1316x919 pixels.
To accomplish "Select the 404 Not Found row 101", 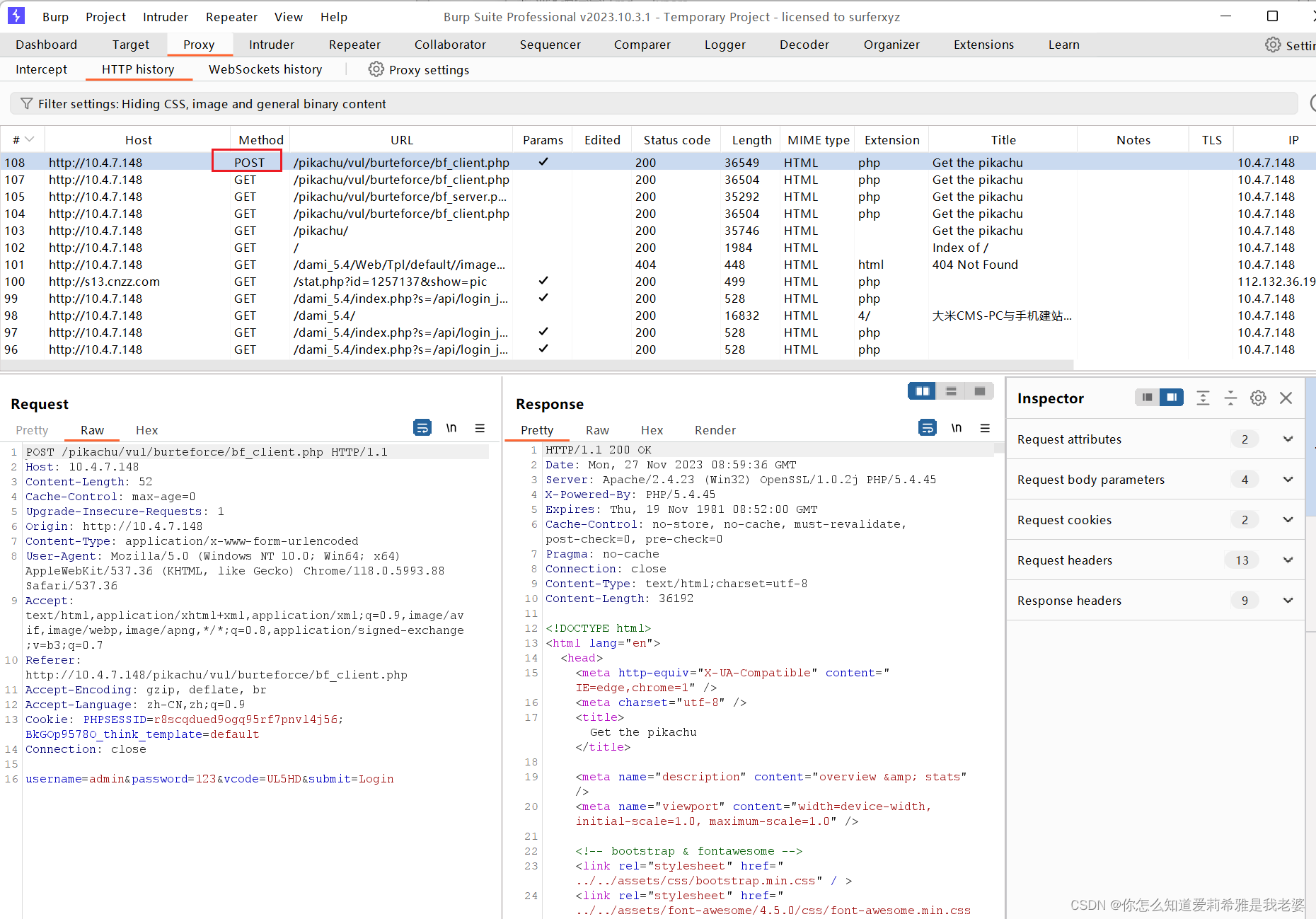I will [x=658, y=265].
